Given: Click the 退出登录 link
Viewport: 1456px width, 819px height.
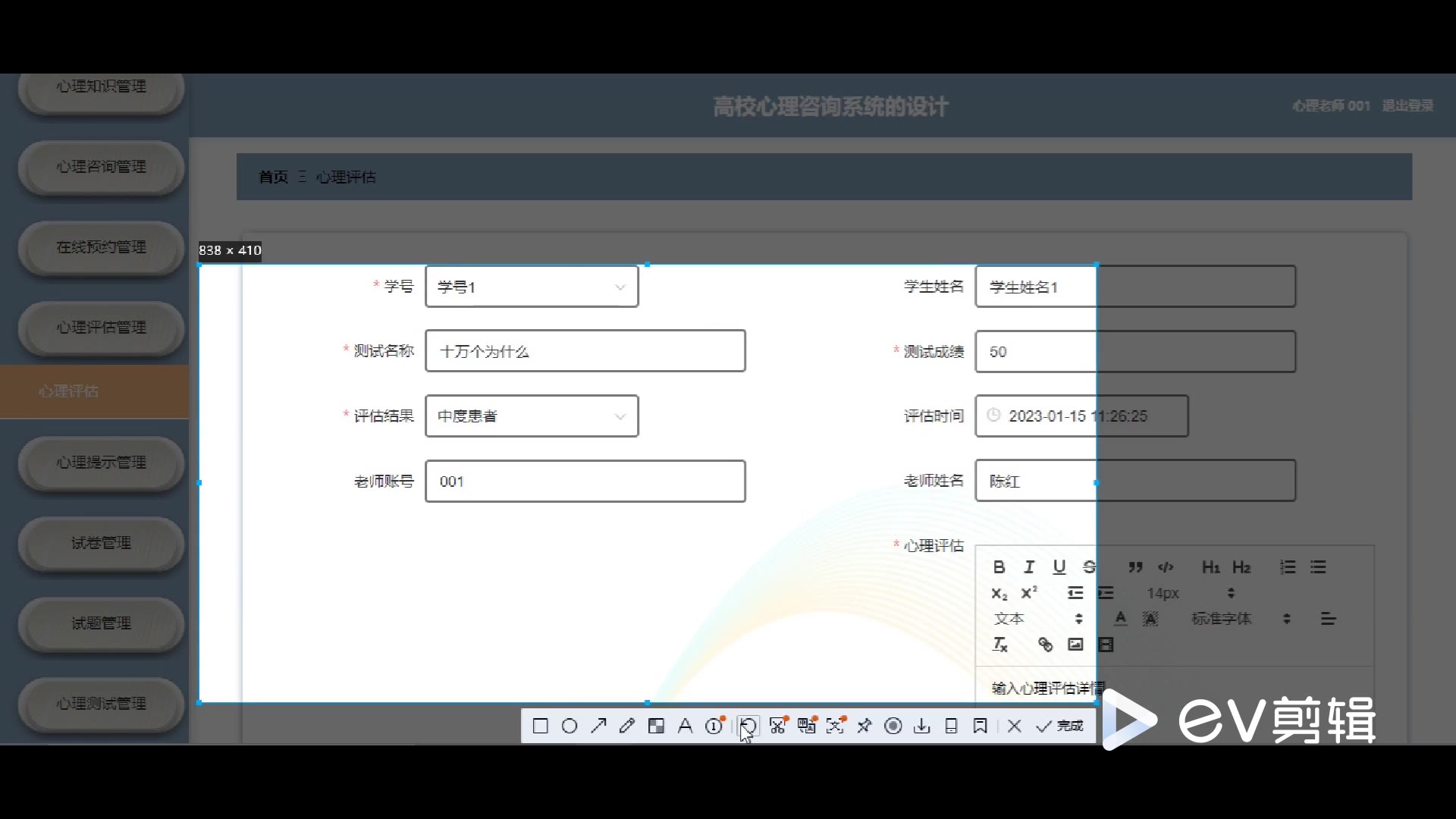Looking at the screenshot, I should [1407, 106].
